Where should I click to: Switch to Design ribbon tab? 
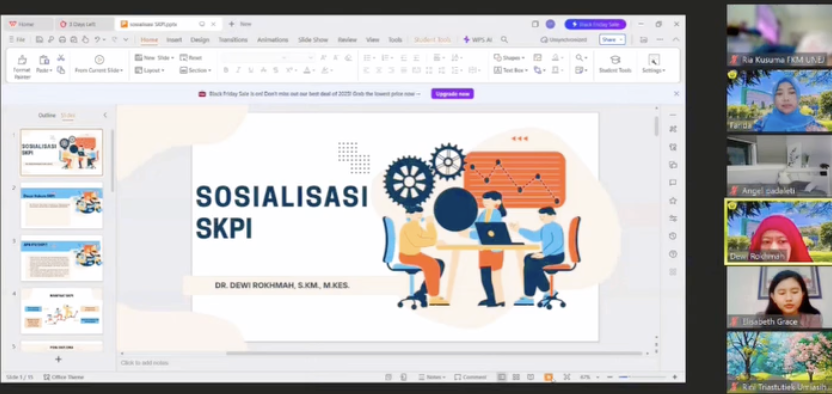click(x=200, y=40)
